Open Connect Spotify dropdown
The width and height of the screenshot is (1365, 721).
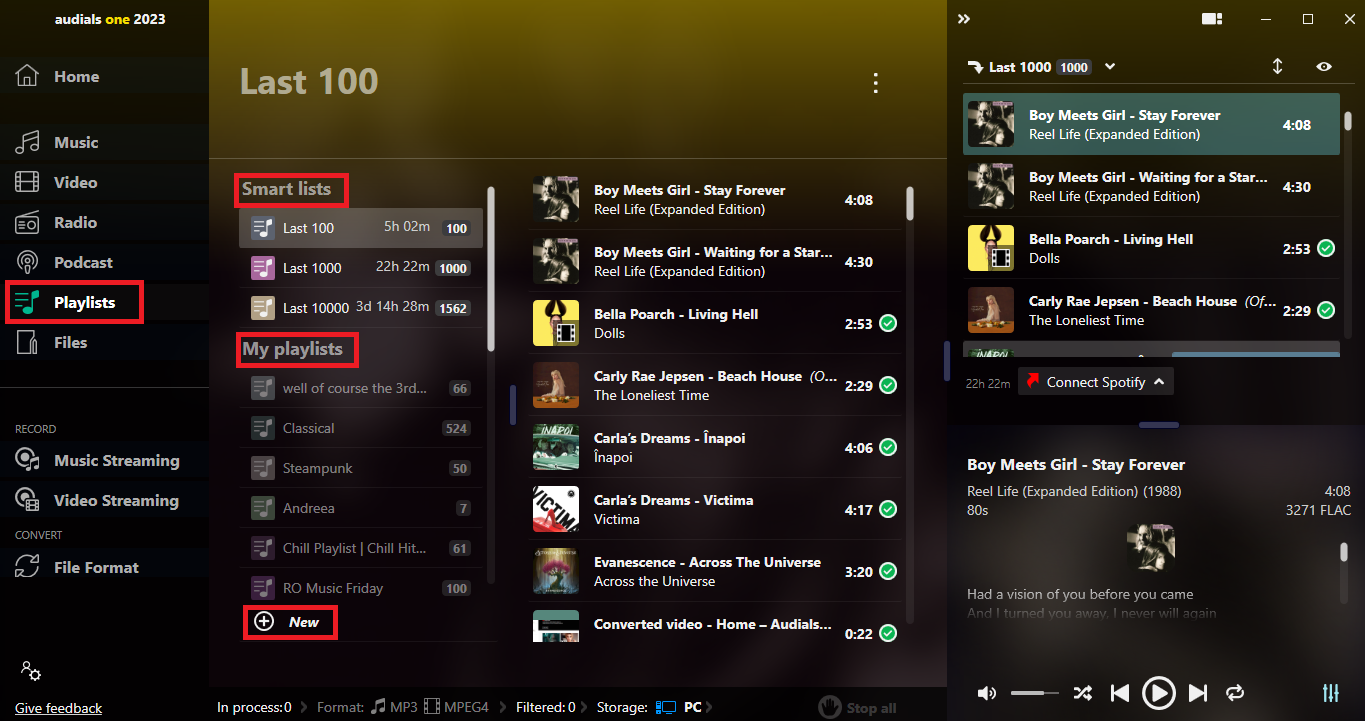[x=1096, y=382]
